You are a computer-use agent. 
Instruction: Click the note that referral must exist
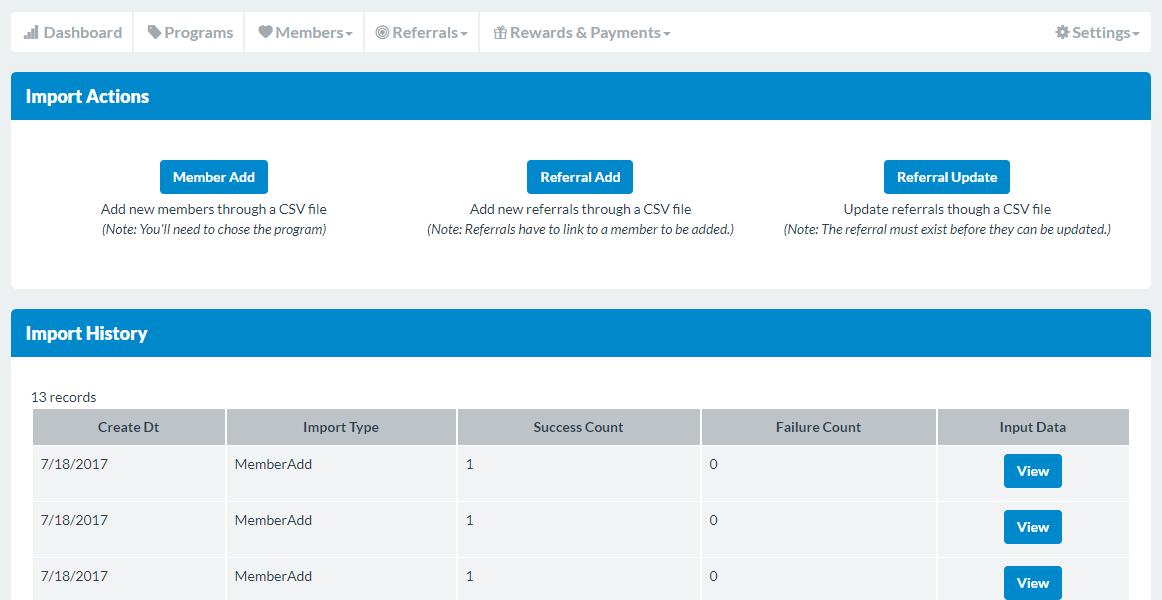pyautogui.click(x=947, y=230)
